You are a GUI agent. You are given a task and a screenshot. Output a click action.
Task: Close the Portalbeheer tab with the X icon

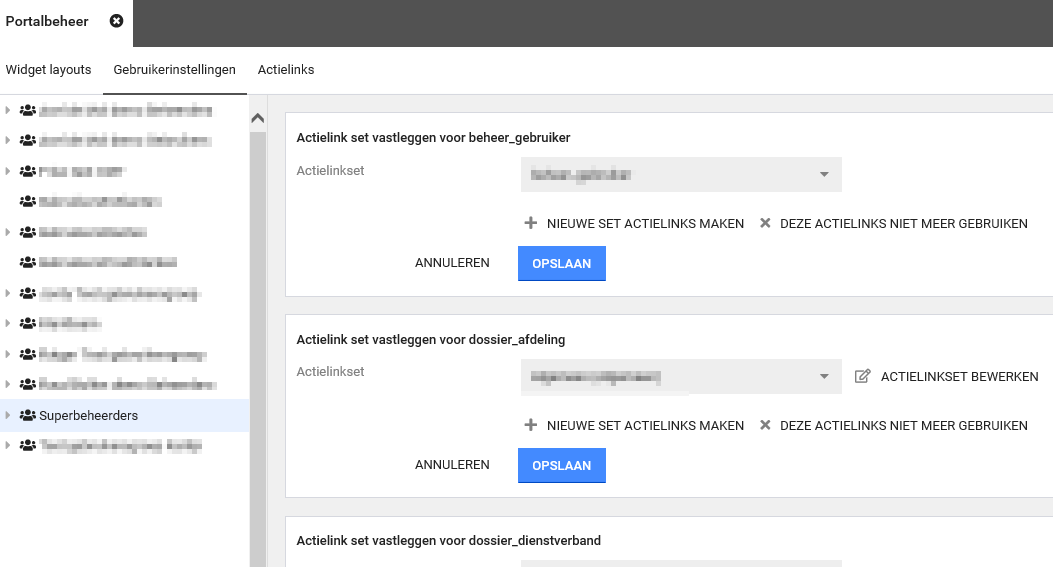coord(117,21)
